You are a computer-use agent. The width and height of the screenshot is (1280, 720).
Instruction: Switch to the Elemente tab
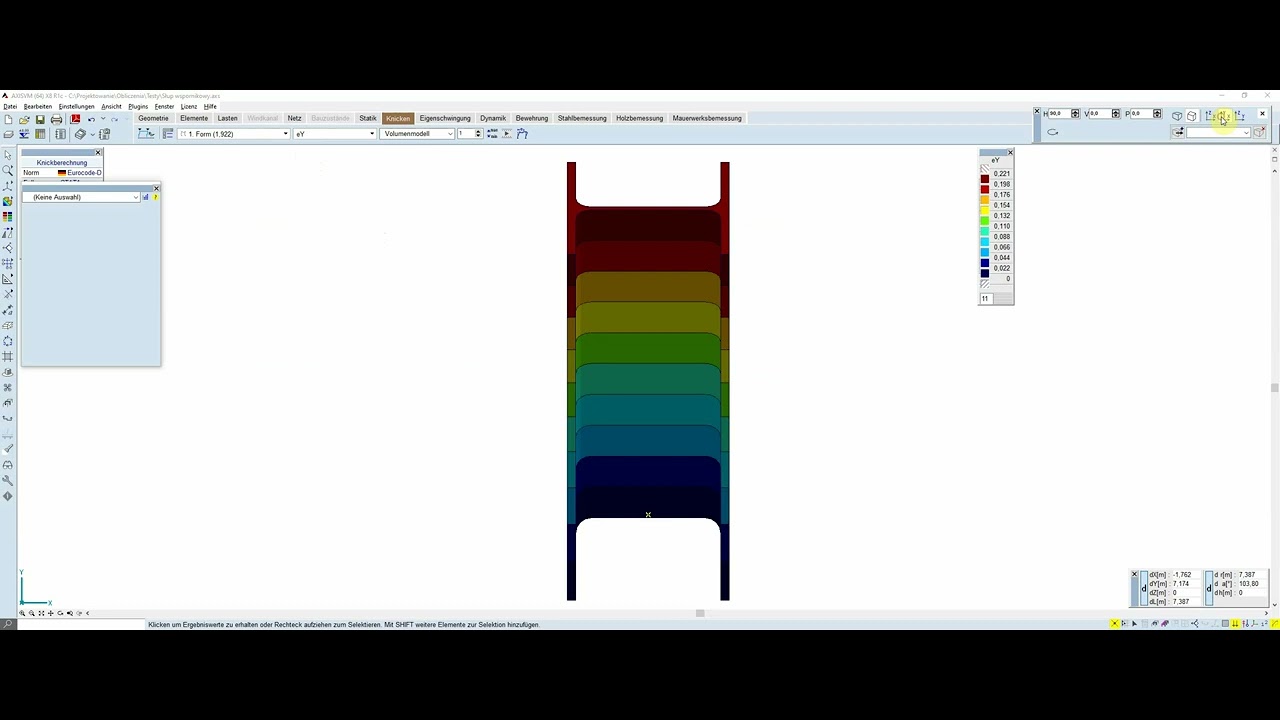coord(194,118)
